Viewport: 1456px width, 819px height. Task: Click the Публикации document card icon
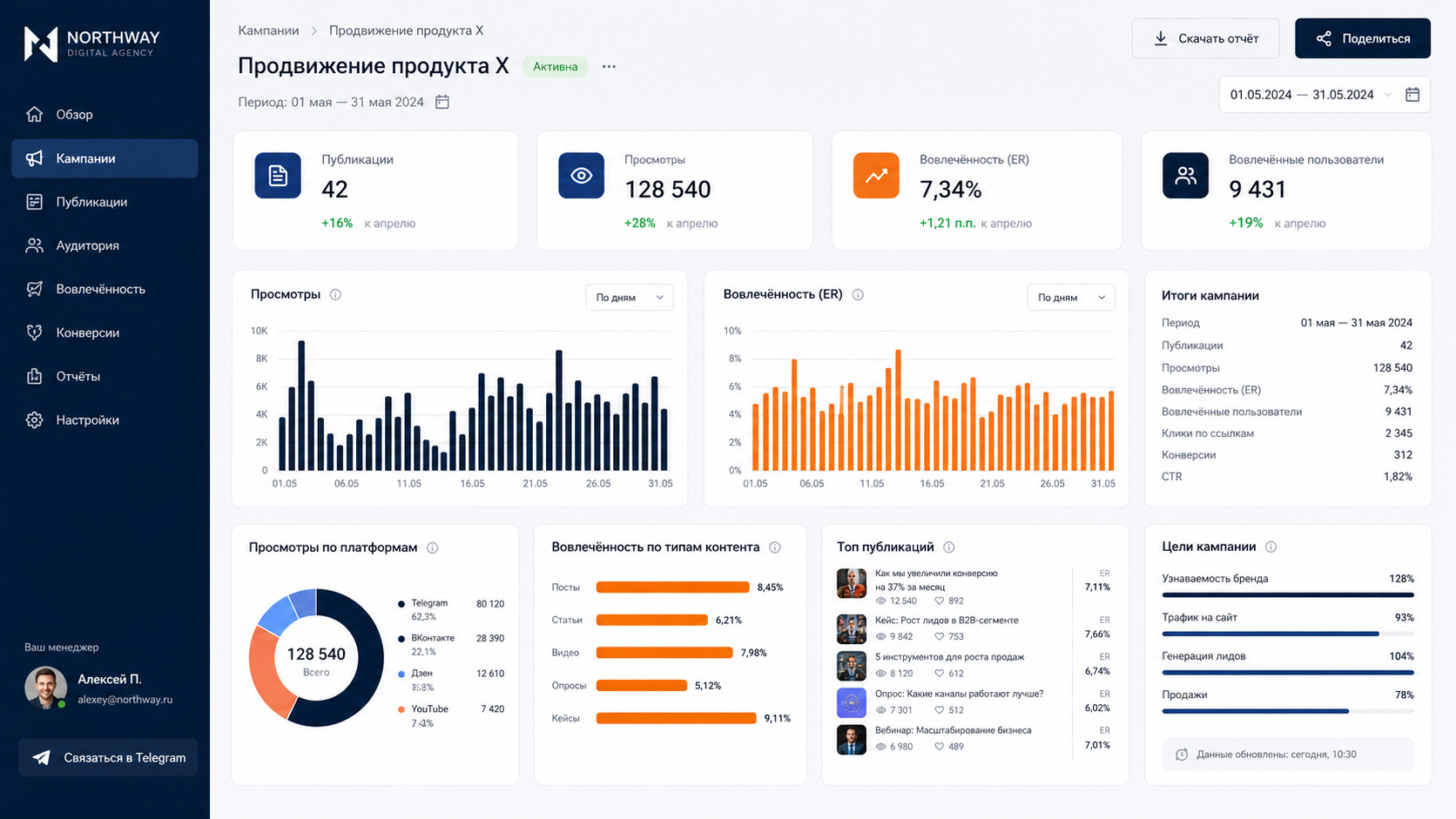tap(278, 176)
